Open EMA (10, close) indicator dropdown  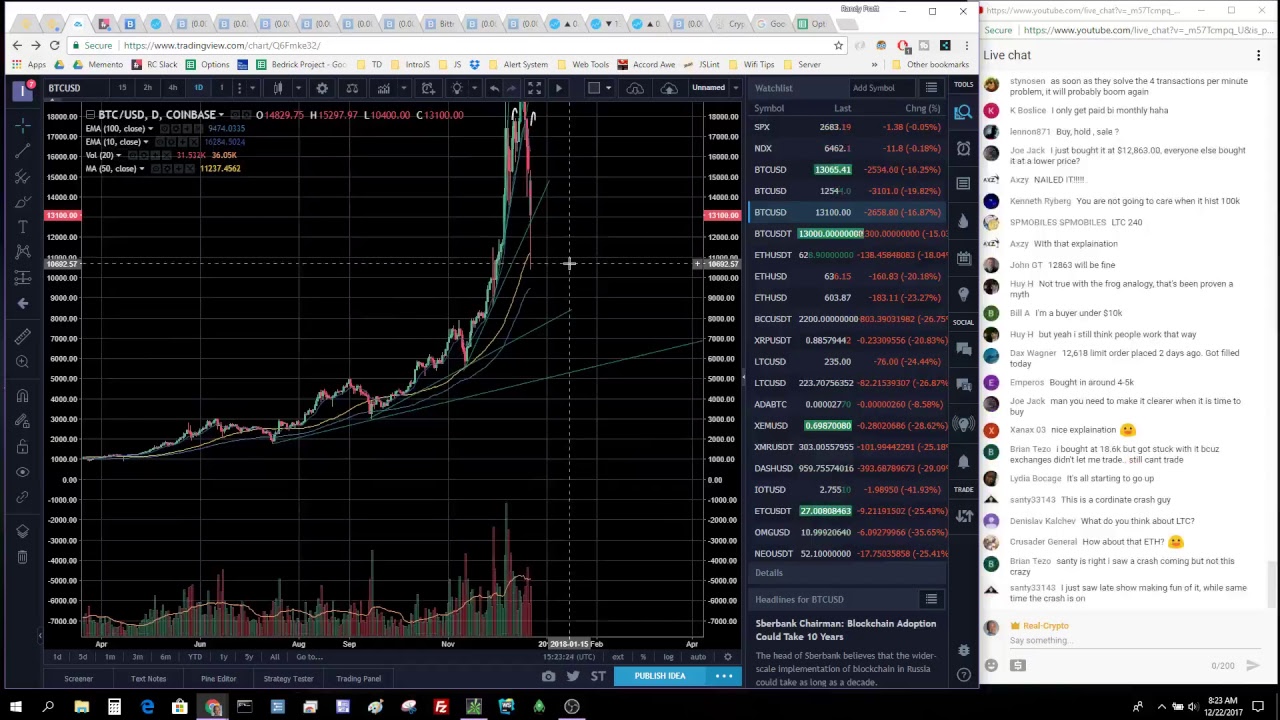coord(146,142)
